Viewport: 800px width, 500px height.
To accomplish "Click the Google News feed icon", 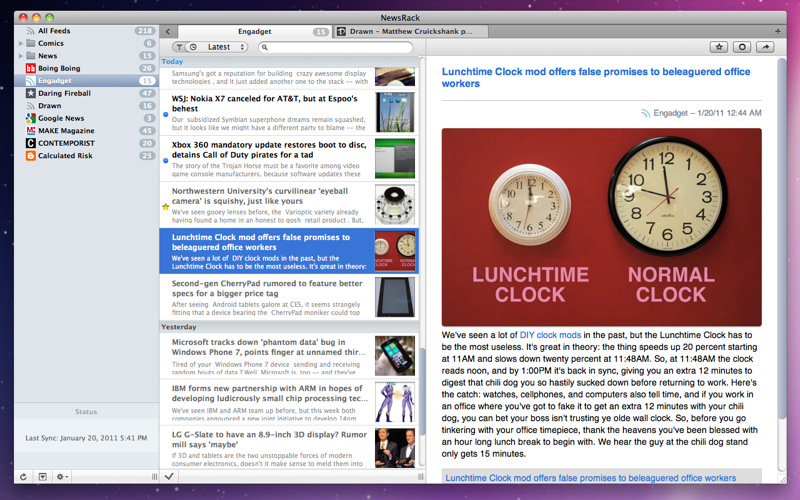I will click(x=31, y=118).
